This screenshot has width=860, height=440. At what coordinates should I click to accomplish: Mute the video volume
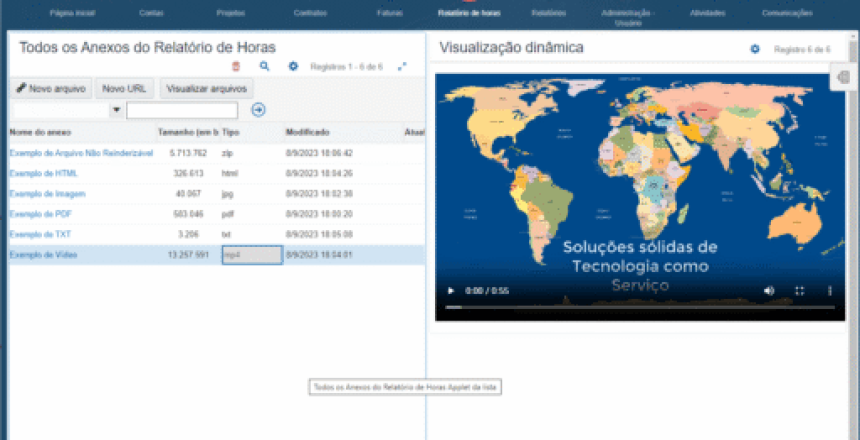[769, 291]
